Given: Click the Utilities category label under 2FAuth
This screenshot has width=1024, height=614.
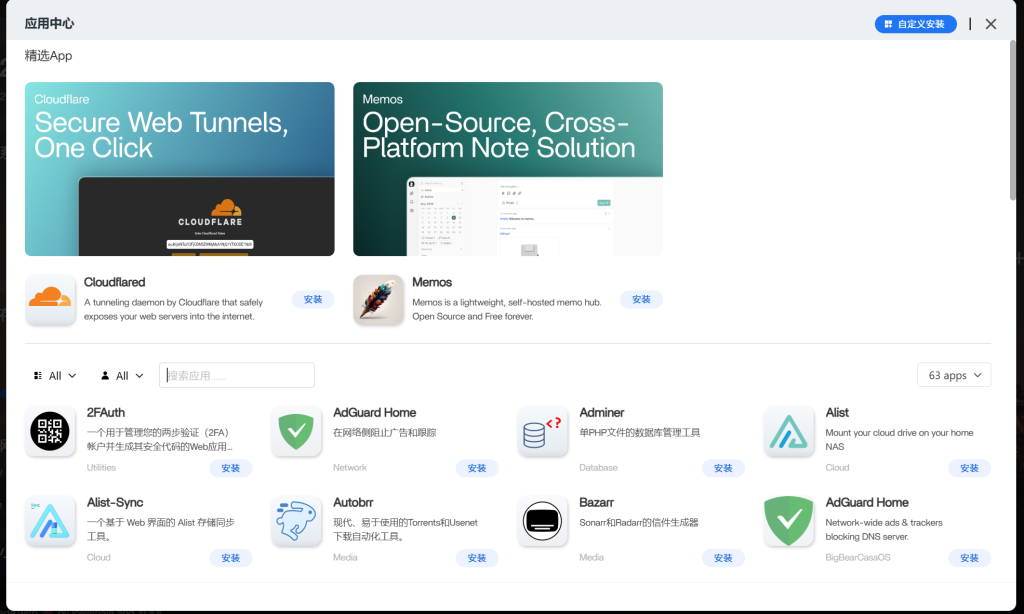Looking at the screenshot, I should 101,468.
